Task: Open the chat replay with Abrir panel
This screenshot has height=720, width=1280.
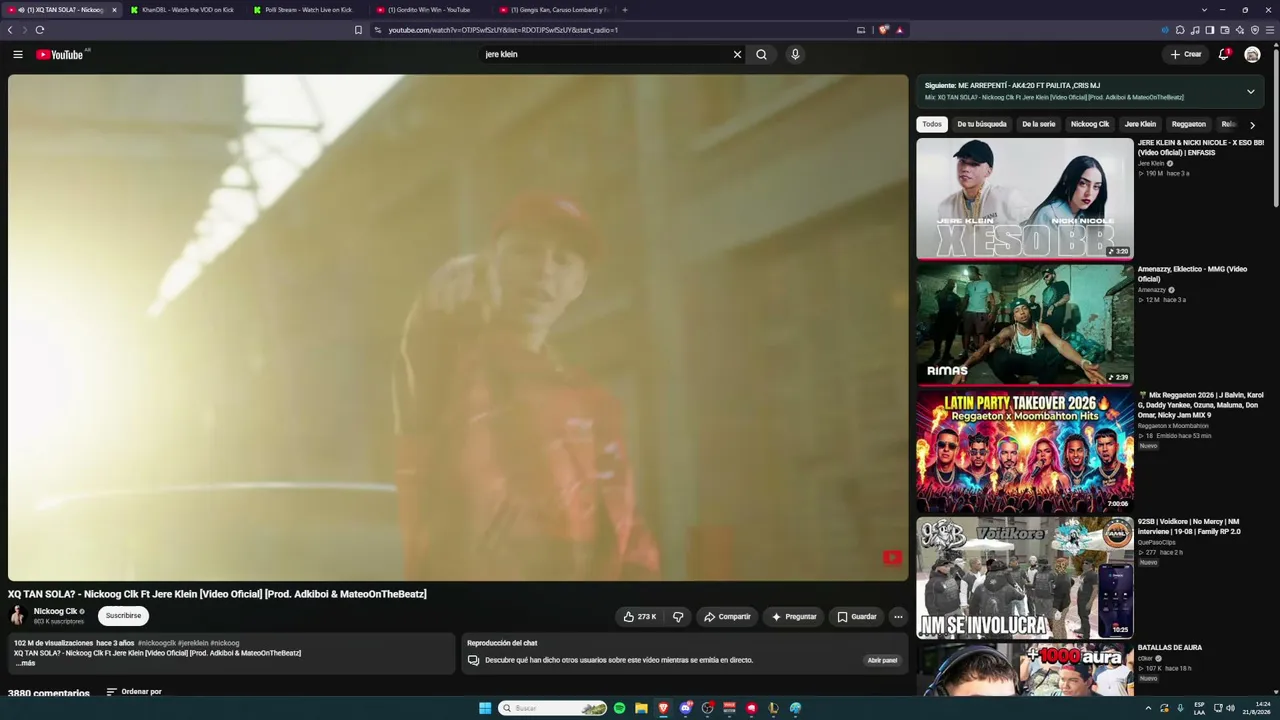Action: pyautogui.click(x=882, y=660)
